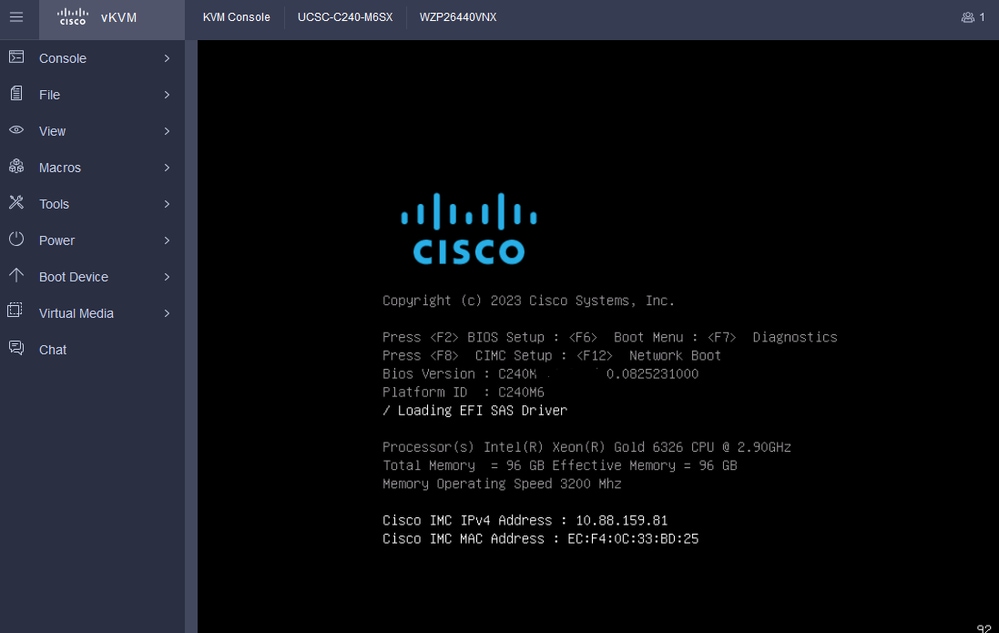Viewport: 999px width, 633px height.
Task: Open the Tools menu item
Action: pyautogui.click(x=92, y=204)
